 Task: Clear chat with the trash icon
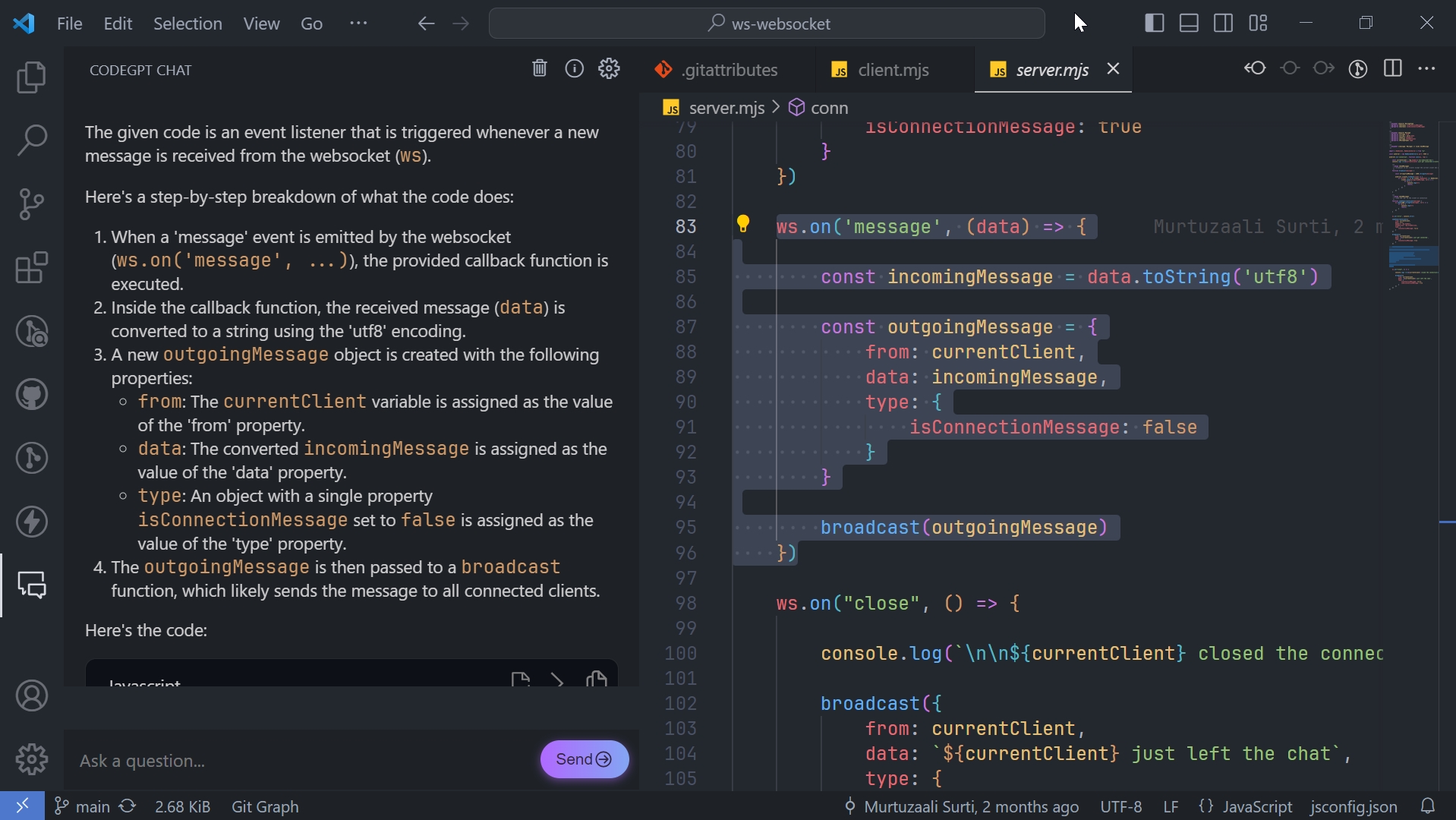539,69
